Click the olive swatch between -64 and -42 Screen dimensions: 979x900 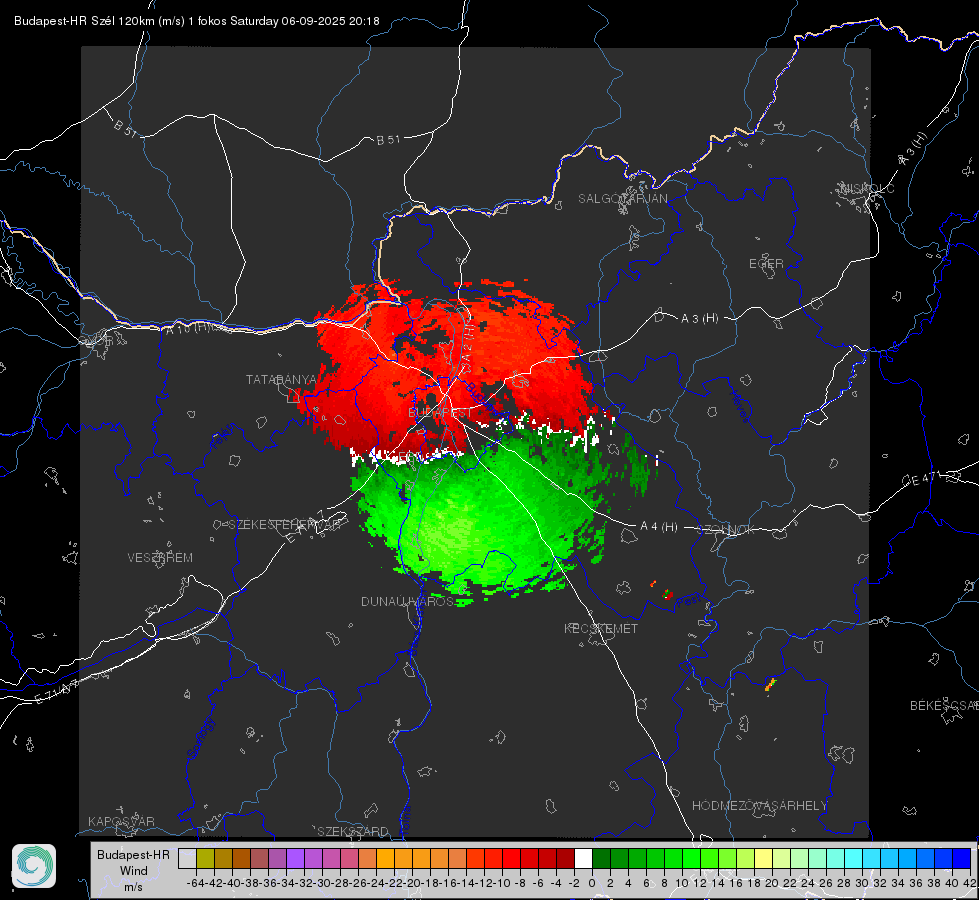point(205,858)
